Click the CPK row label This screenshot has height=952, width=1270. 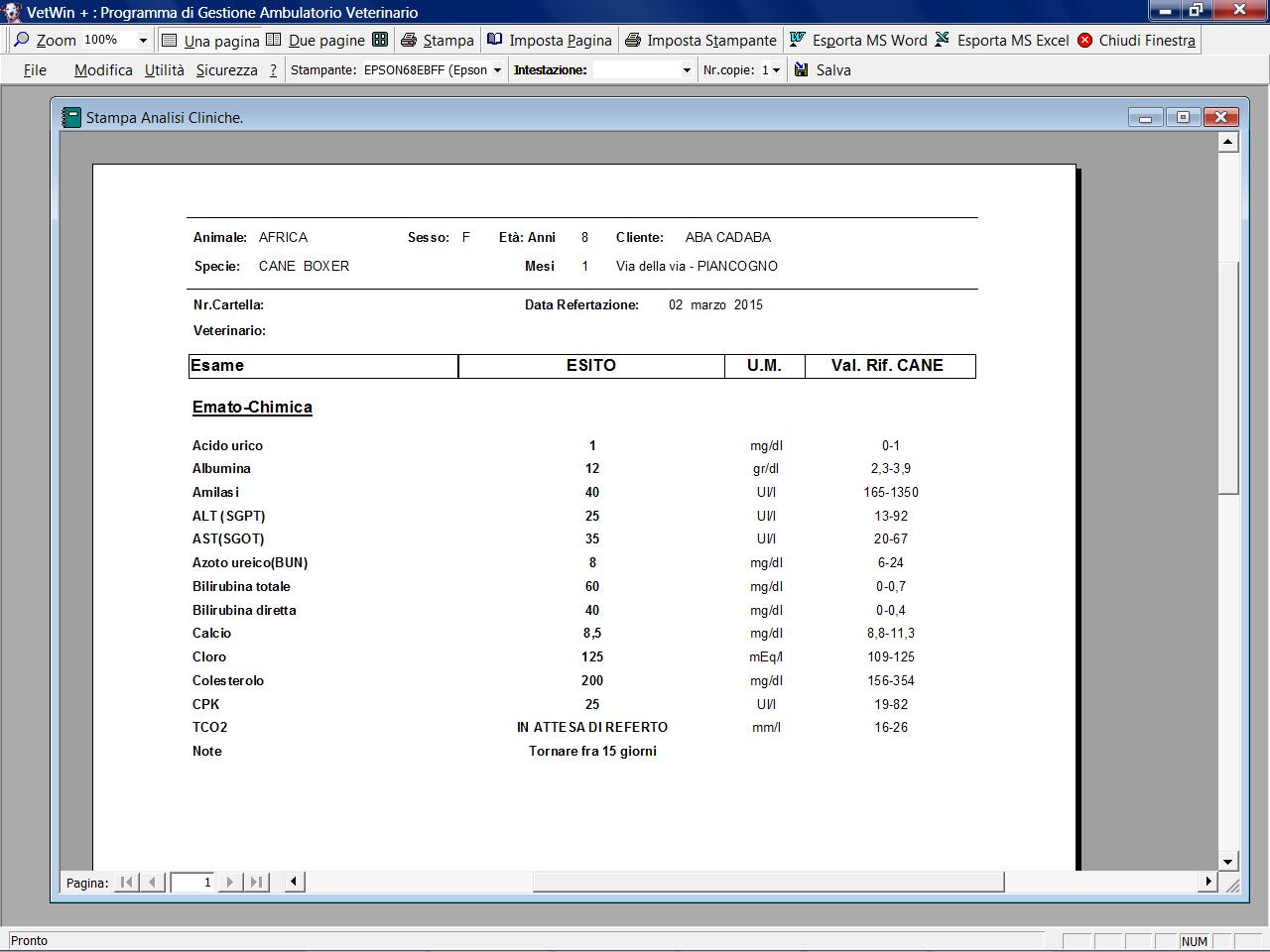coord(205,704)
